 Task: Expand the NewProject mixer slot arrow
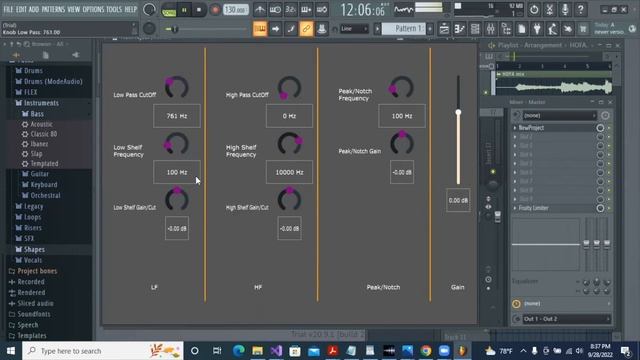pos(515,128)
